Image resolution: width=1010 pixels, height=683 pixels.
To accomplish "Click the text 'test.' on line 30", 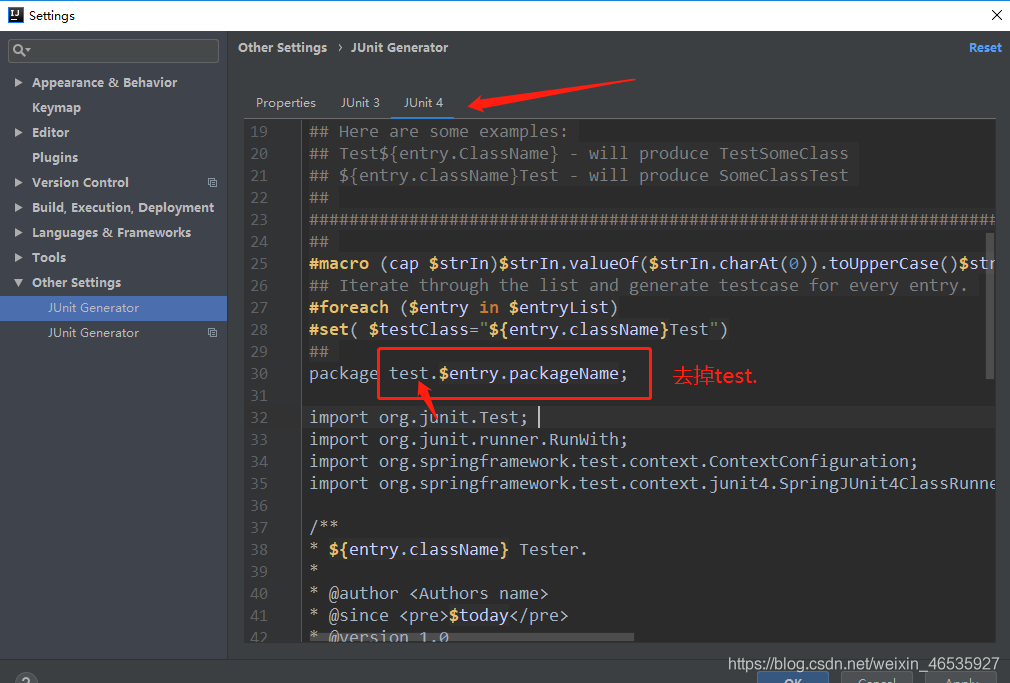I will coord(413,374).
